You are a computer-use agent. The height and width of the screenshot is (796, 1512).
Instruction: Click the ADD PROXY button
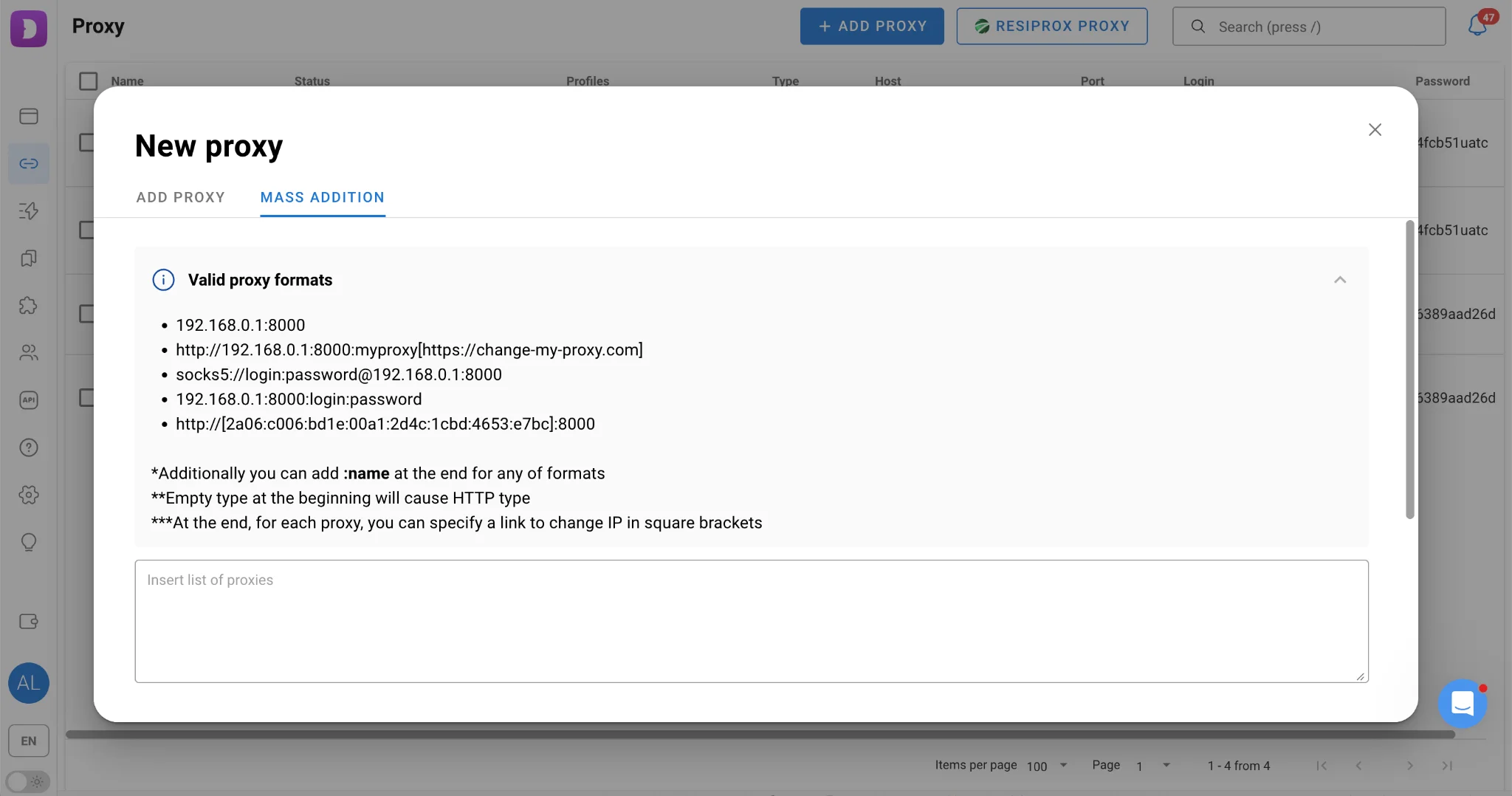(x=871, y=26)
